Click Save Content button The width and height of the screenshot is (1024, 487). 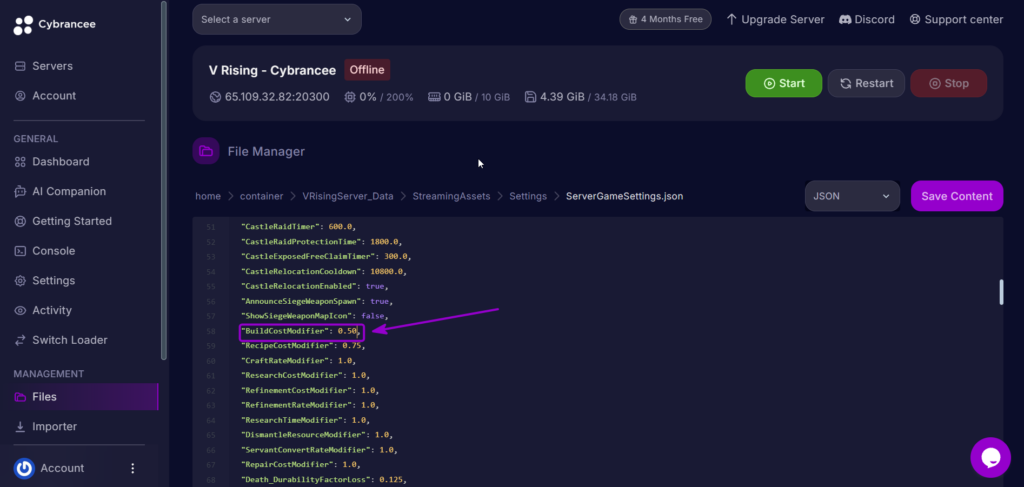pyautogui.click(x=957, y=196)
